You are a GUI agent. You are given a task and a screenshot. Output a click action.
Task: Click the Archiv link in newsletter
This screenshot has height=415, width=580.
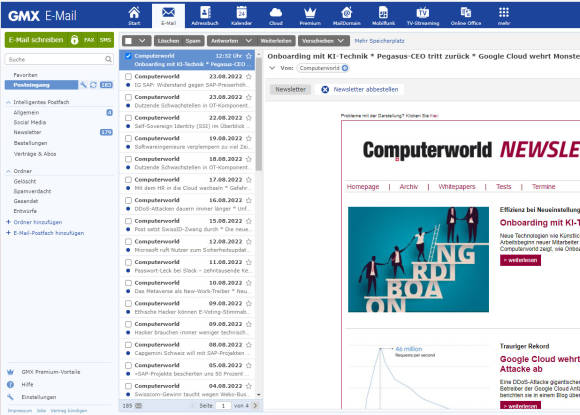(x=409, y=187)
